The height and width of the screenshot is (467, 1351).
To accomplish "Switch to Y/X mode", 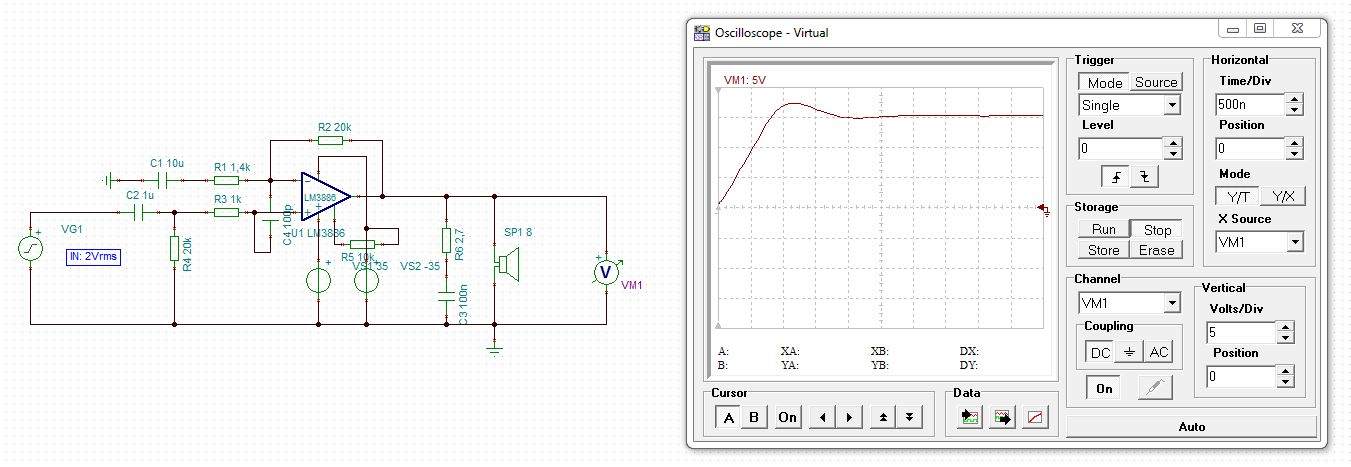I will (x=1283, y=196).
